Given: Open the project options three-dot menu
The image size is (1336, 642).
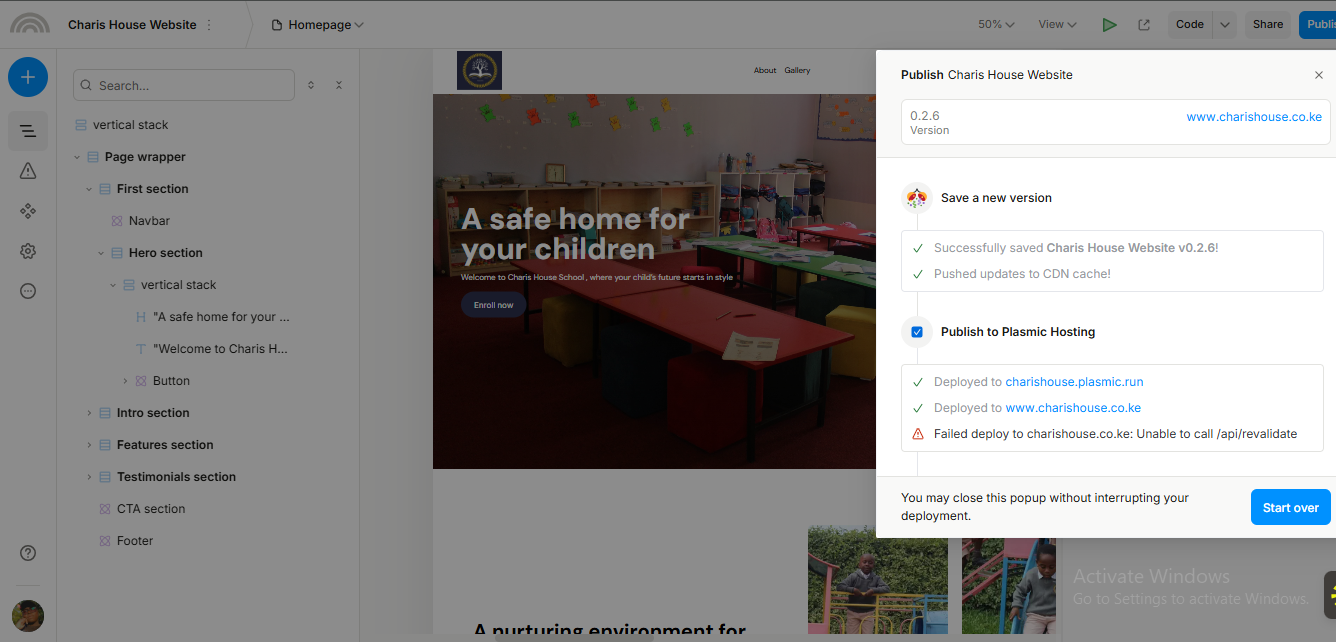Looking at the screenshot, I should 209,25.
